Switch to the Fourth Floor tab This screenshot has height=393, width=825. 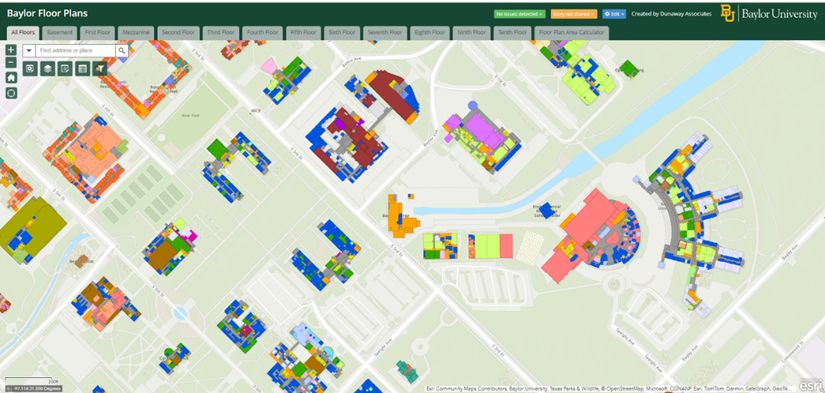pyautogui.click(x=262, y=33)
